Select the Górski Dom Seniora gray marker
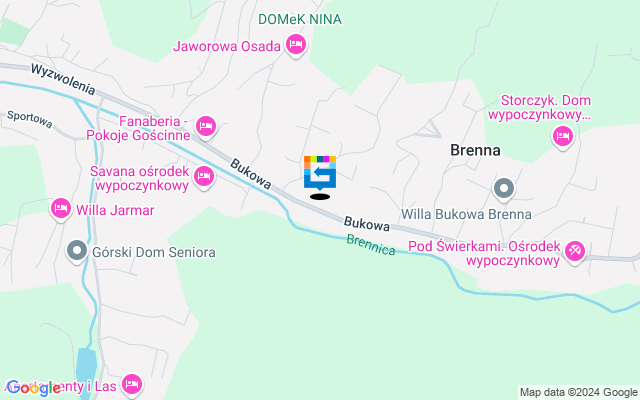 (77, 251)
